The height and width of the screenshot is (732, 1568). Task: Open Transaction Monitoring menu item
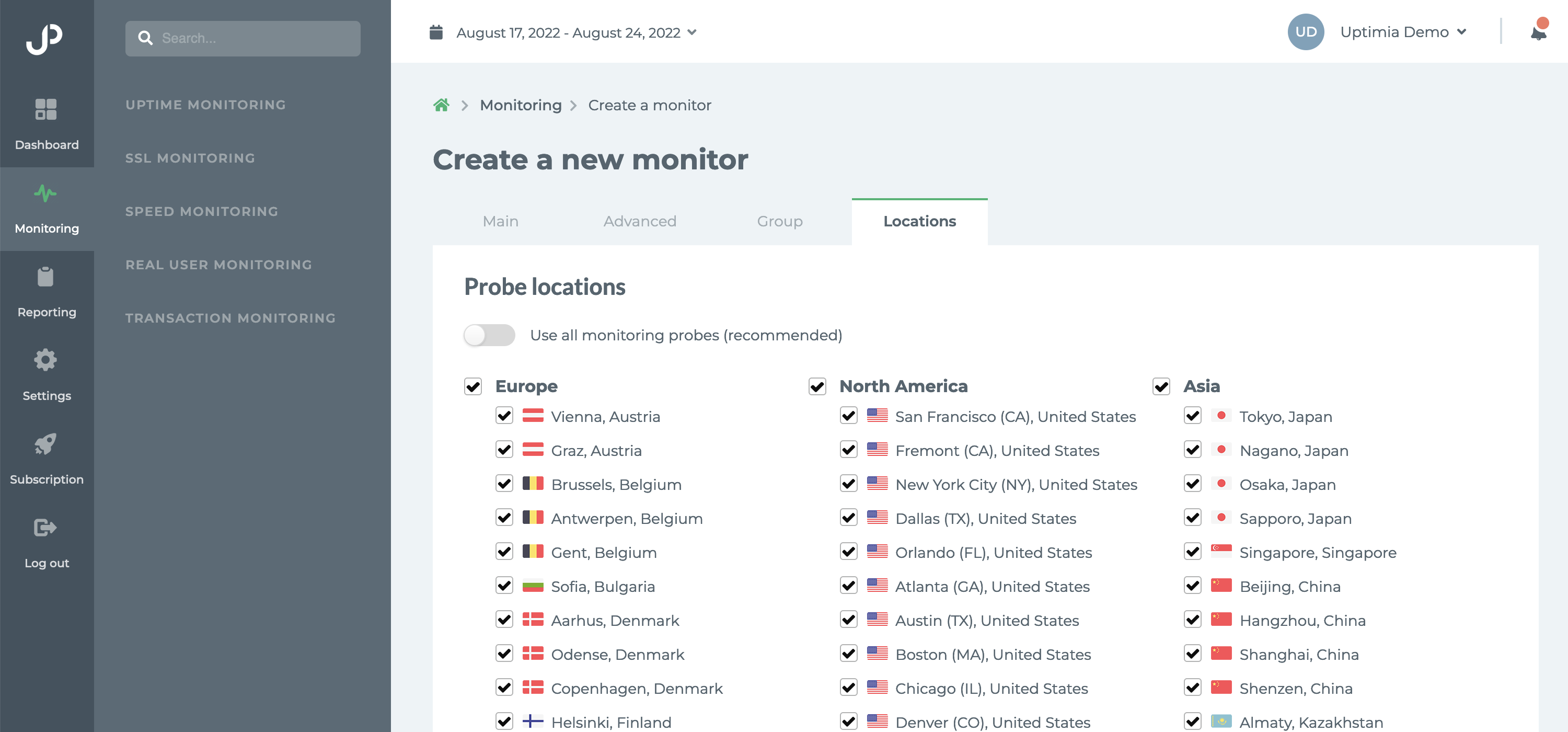230,318
